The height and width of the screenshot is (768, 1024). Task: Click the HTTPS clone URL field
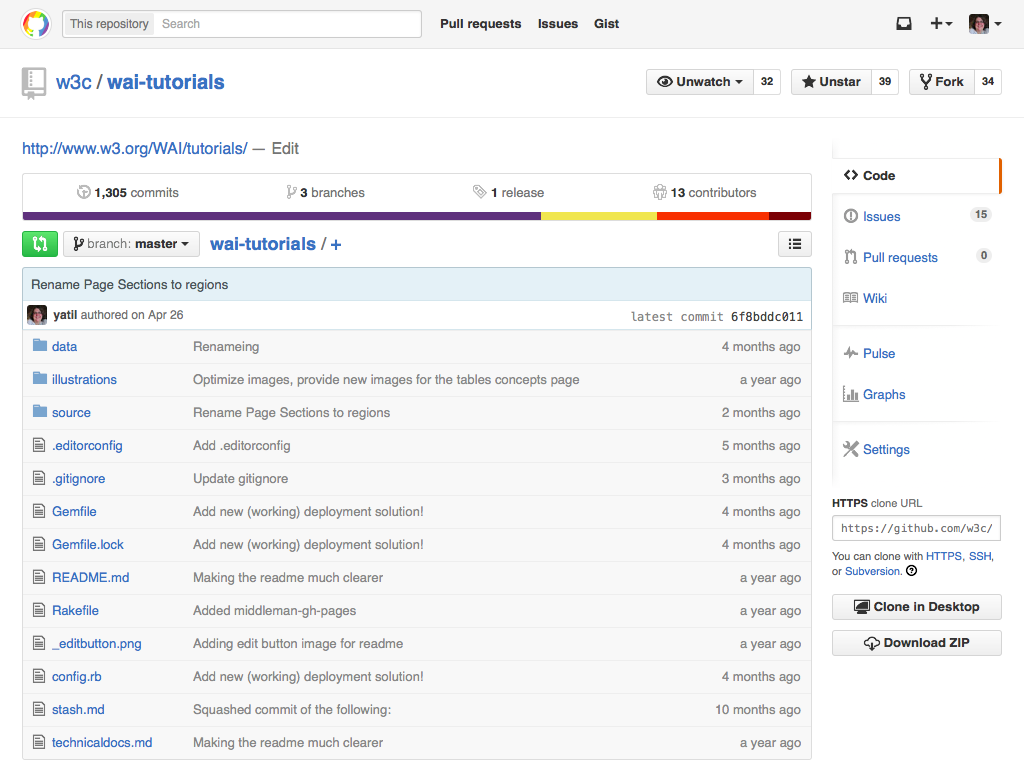tap(916, 528)
